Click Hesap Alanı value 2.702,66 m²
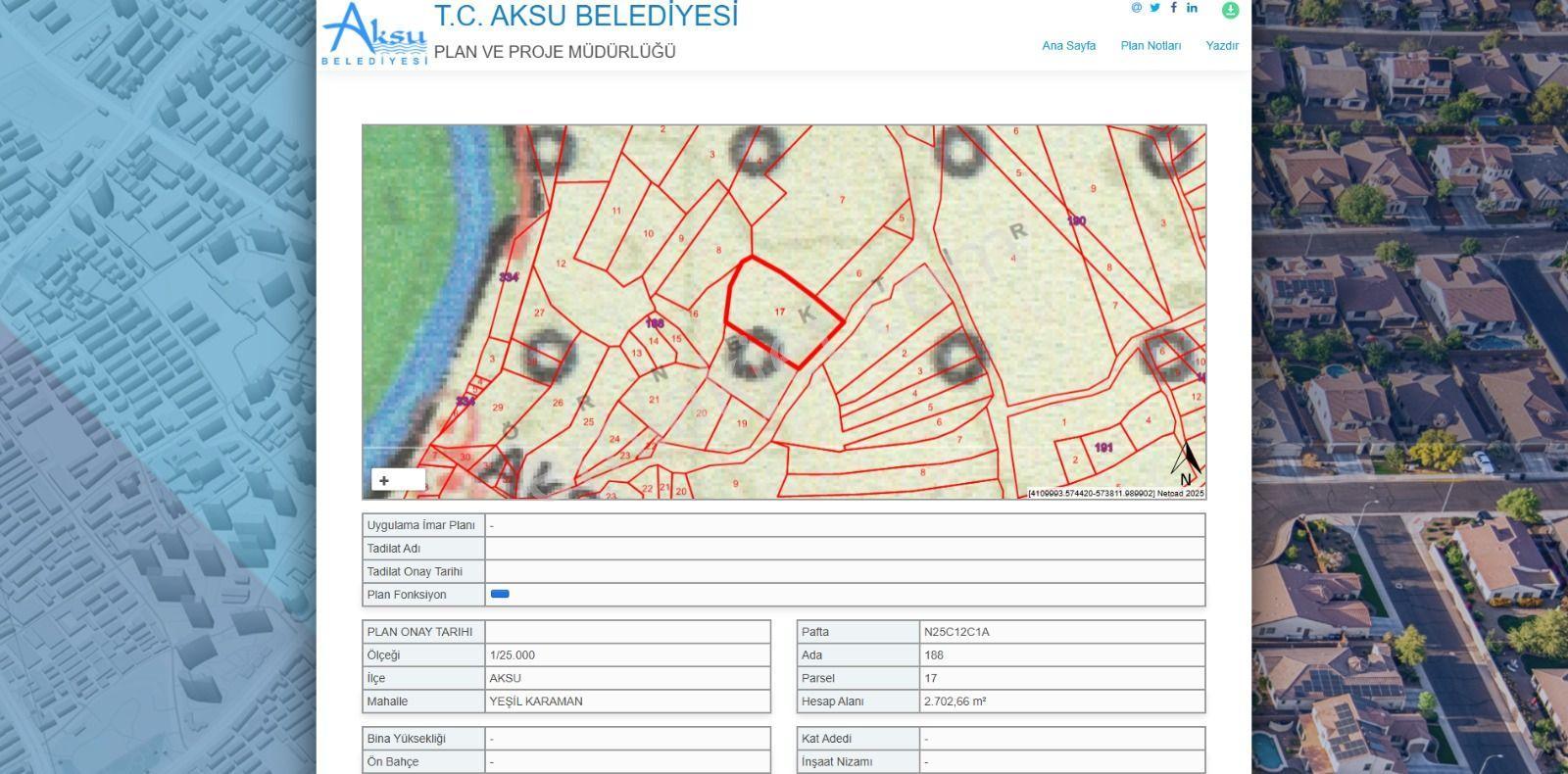The image size is (1568, 774). click(x=955, y=701)
